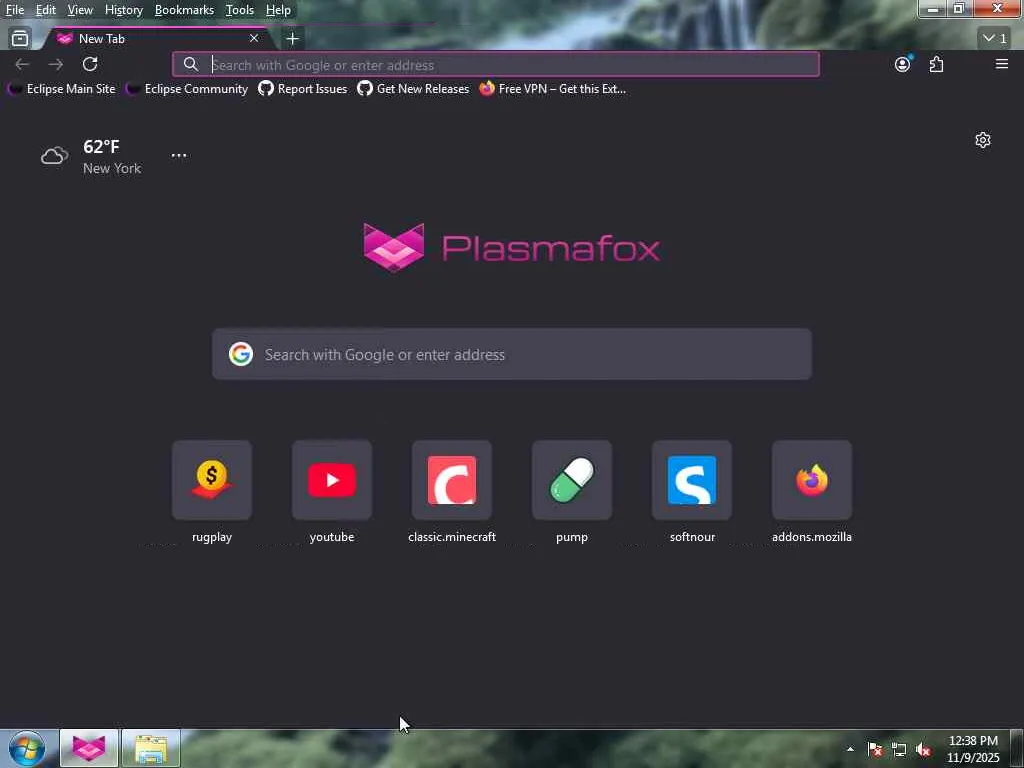Open Eclipse Main Site bookmark
This screenshot has height=768, width=1024.
click(x=62, y=89)
